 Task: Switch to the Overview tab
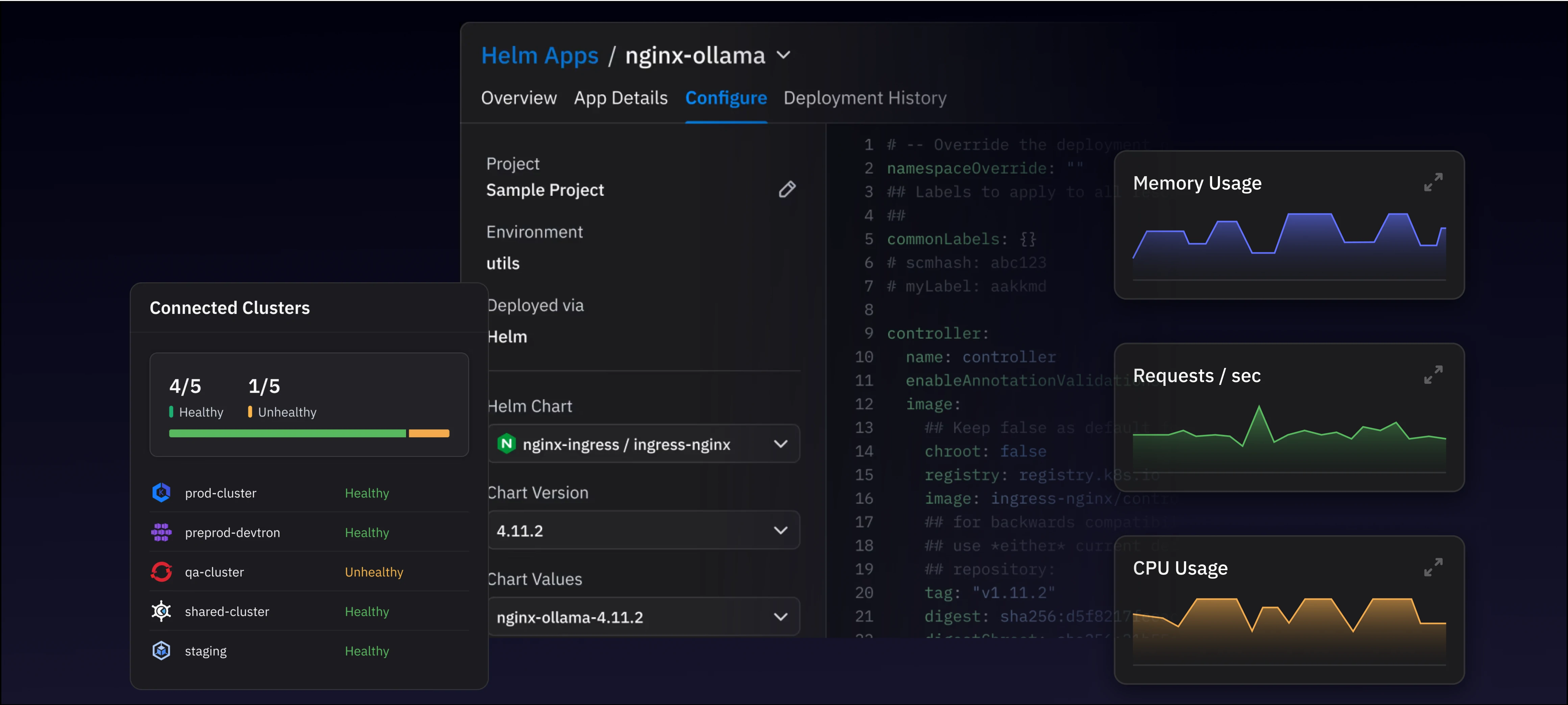(519, 98)
